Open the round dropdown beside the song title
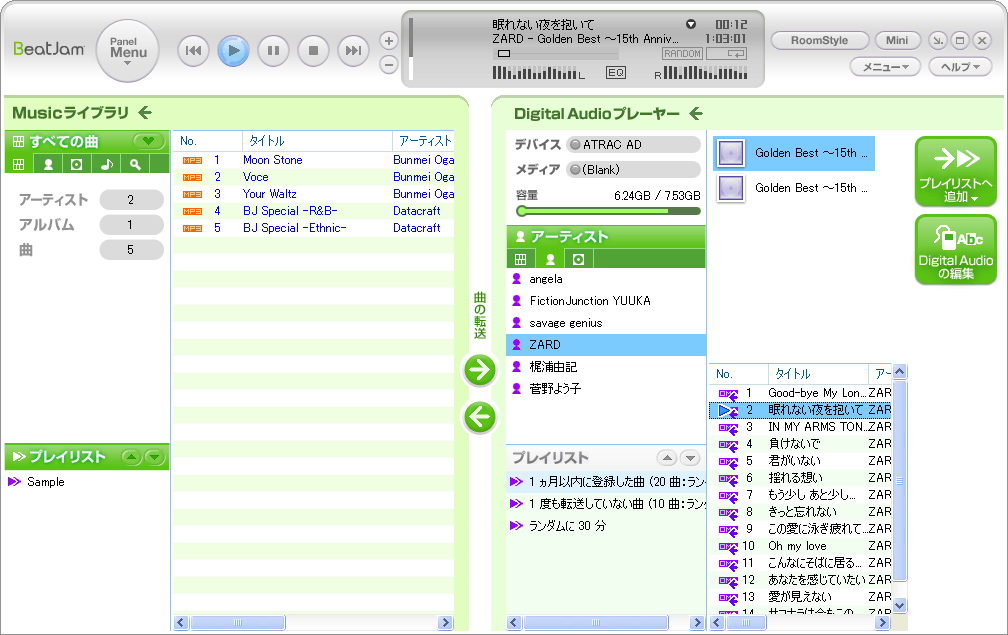This screenshot has width=1008, height=635. (x=691, y=24)
